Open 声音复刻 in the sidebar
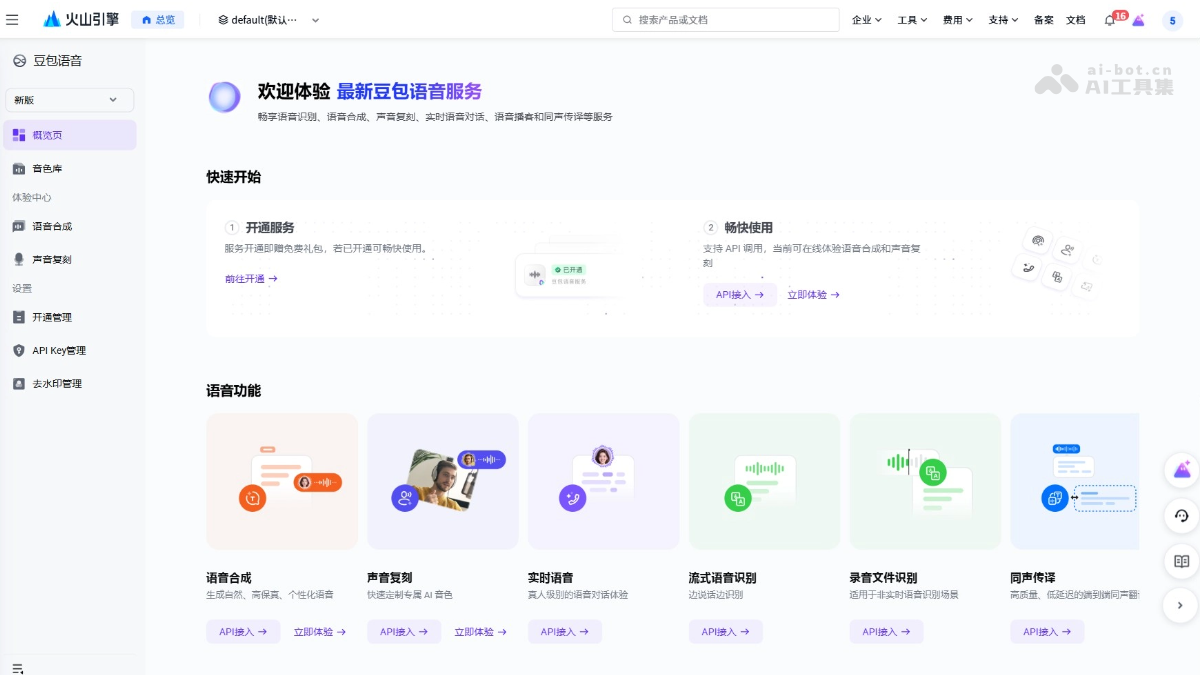Viewport: 1200px width, 675px height. coord(52,258)
